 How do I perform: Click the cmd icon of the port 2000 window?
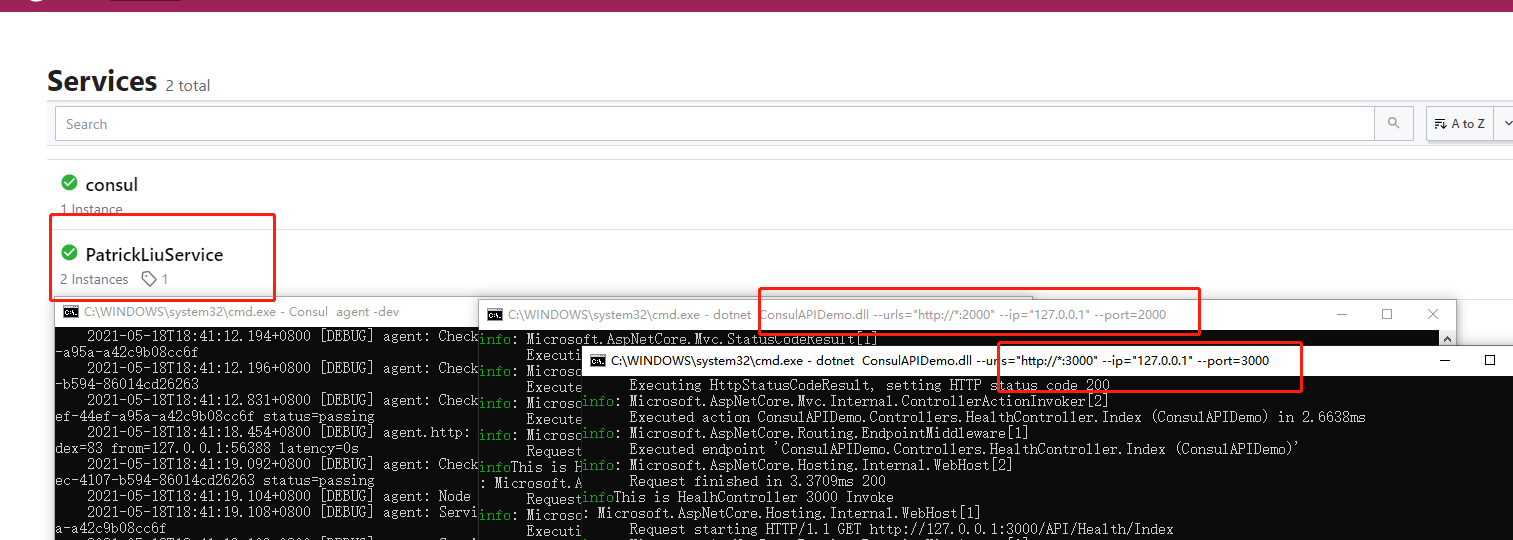495,314
